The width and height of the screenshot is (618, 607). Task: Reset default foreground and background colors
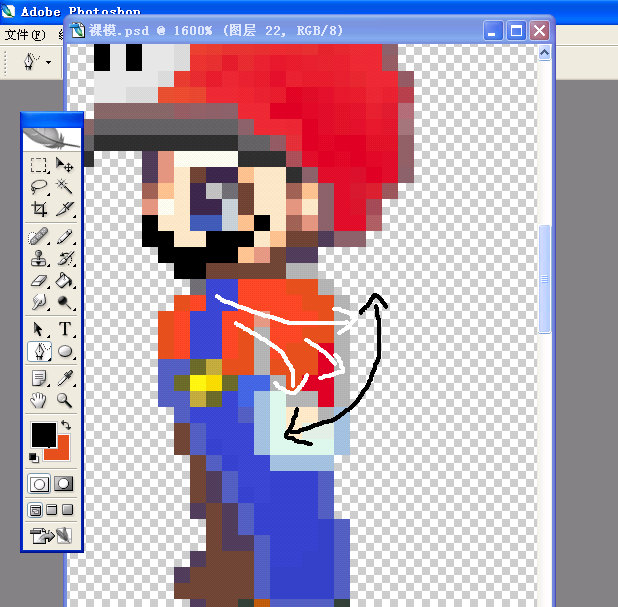(34, 457)
